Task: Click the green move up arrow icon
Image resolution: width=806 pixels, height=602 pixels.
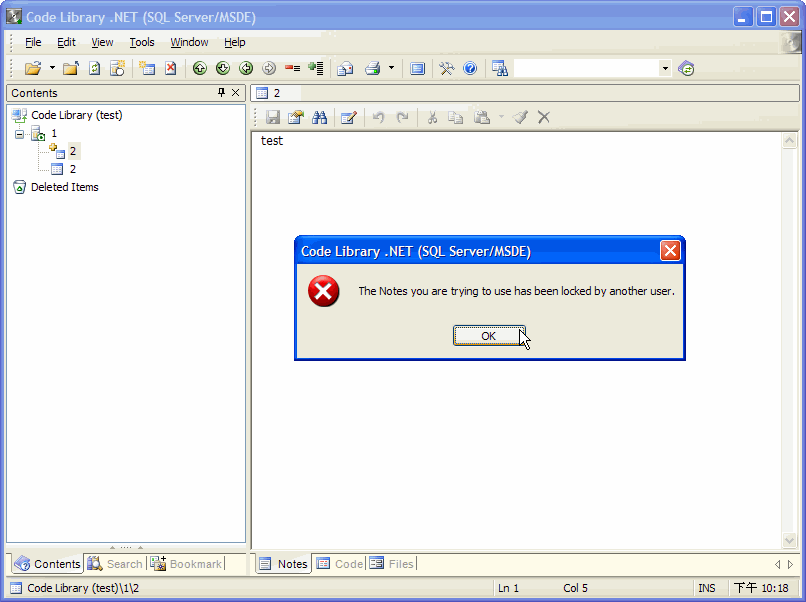Action: [x=199, y=68]
